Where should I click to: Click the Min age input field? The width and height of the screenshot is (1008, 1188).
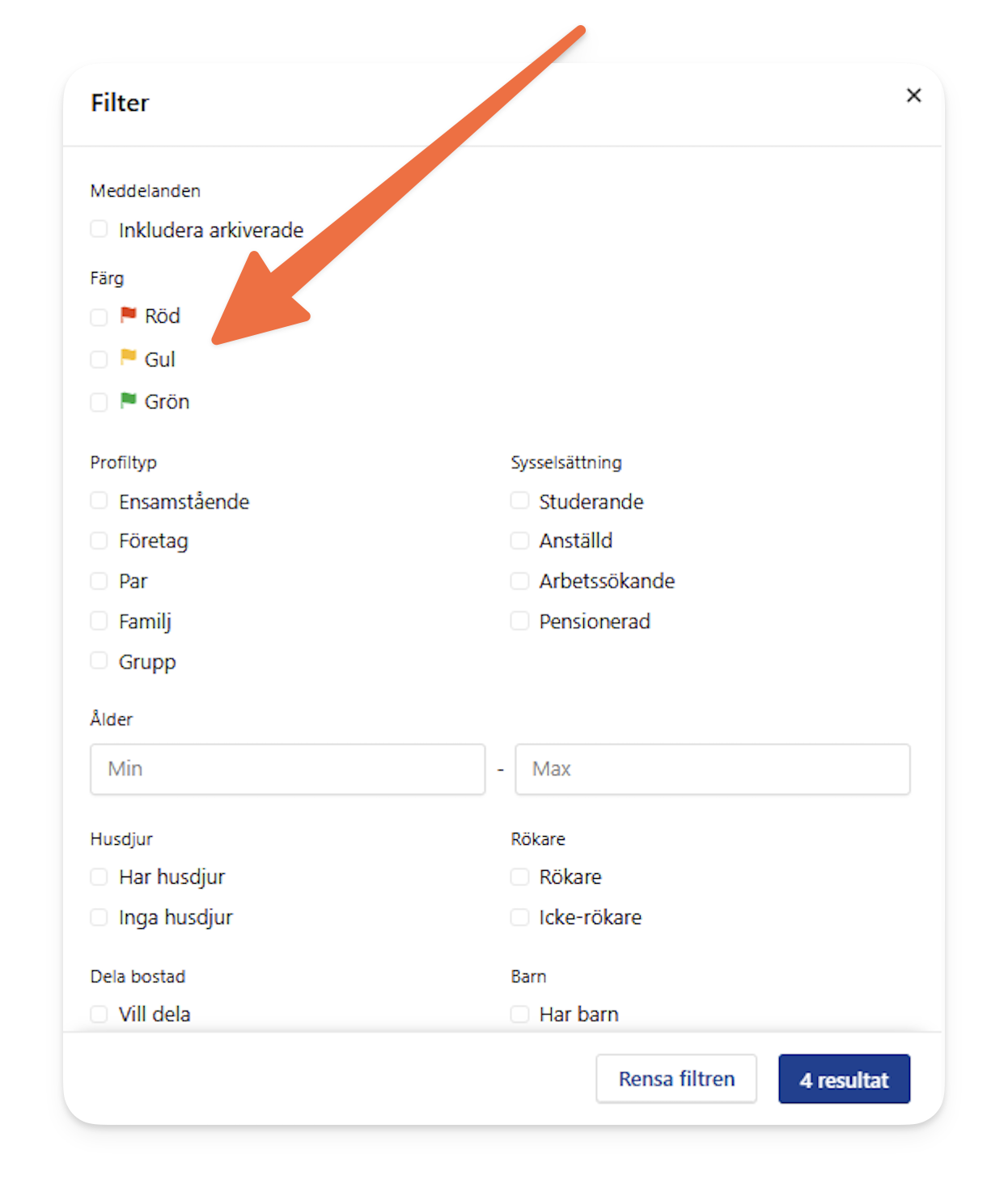tap(288, 769)
